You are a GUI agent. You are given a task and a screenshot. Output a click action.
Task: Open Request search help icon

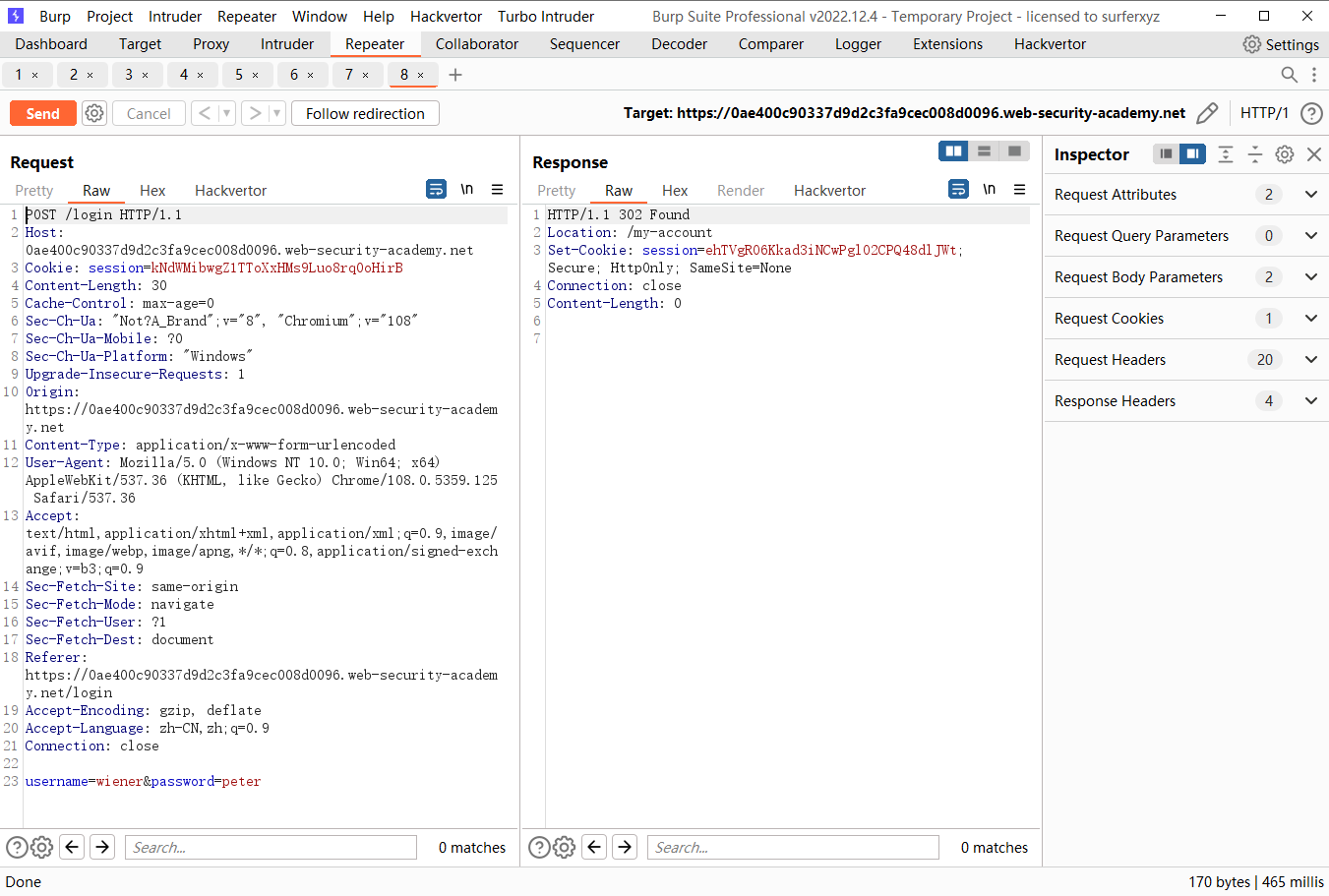pos(17,847)
